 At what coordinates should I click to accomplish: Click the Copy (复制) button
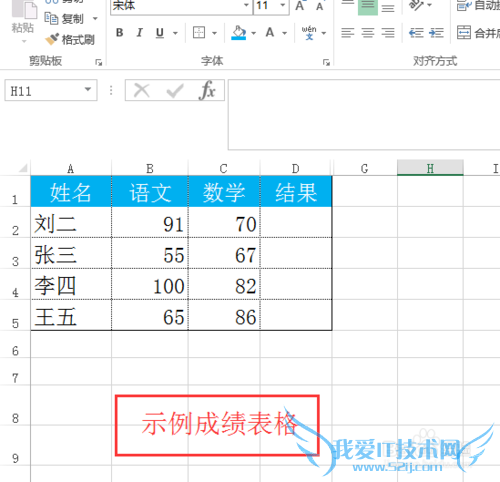click(64, 19)
